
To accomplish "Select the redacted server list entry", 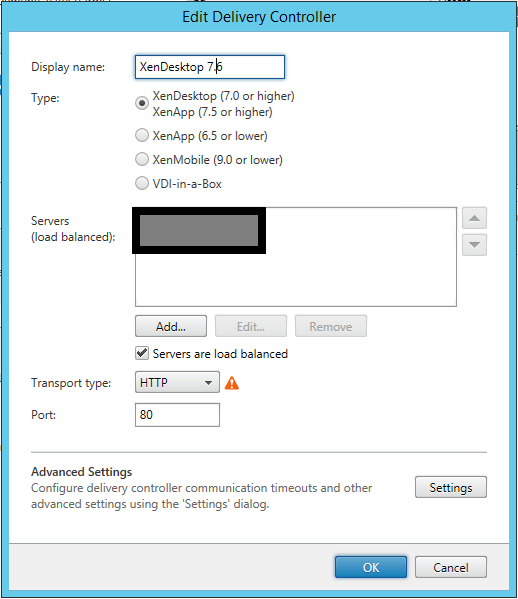I will [x=199, y=230].
